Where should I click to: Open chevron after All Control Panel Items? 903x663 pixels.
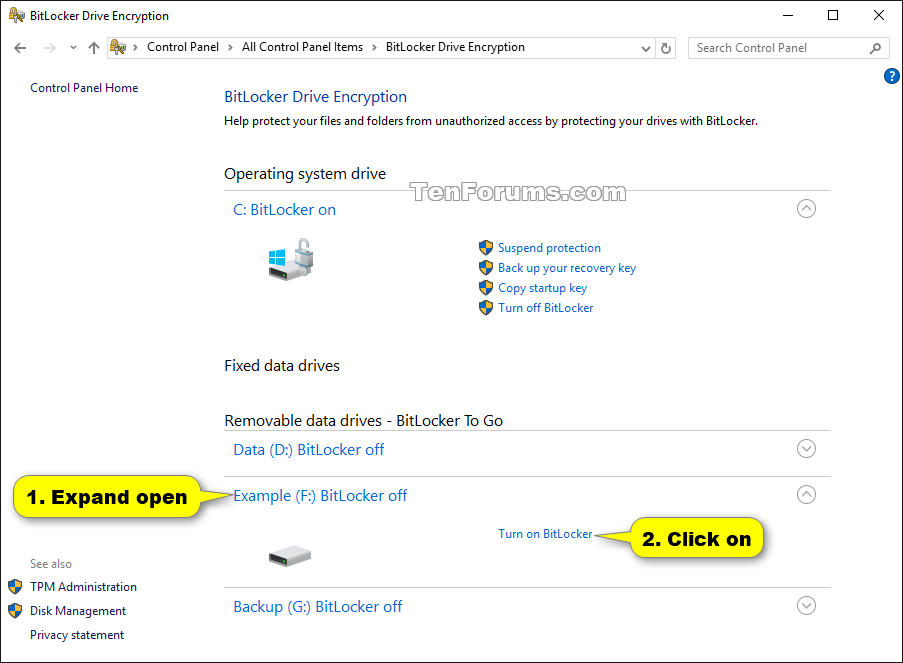coord(374,47)
